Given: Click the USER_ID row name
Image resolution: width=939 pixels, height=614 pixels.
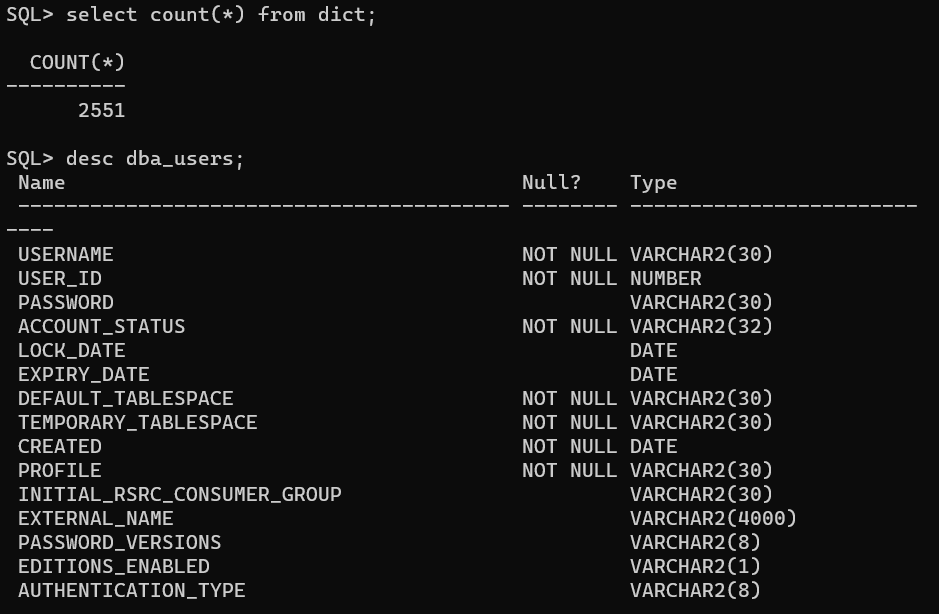Looking at the screenshot, I should point(59,279).
